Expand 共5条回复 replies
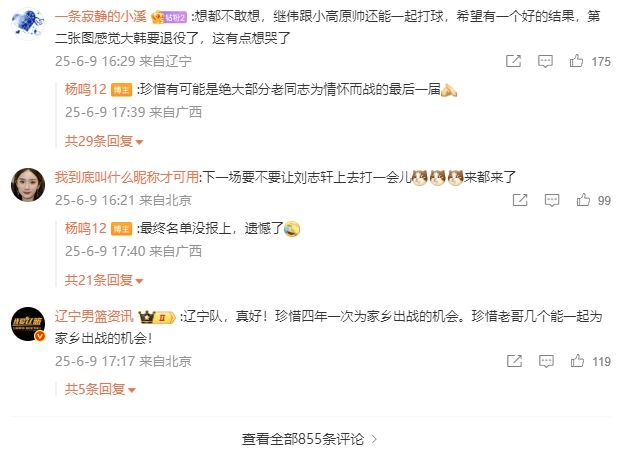 (x=100, y=389)
